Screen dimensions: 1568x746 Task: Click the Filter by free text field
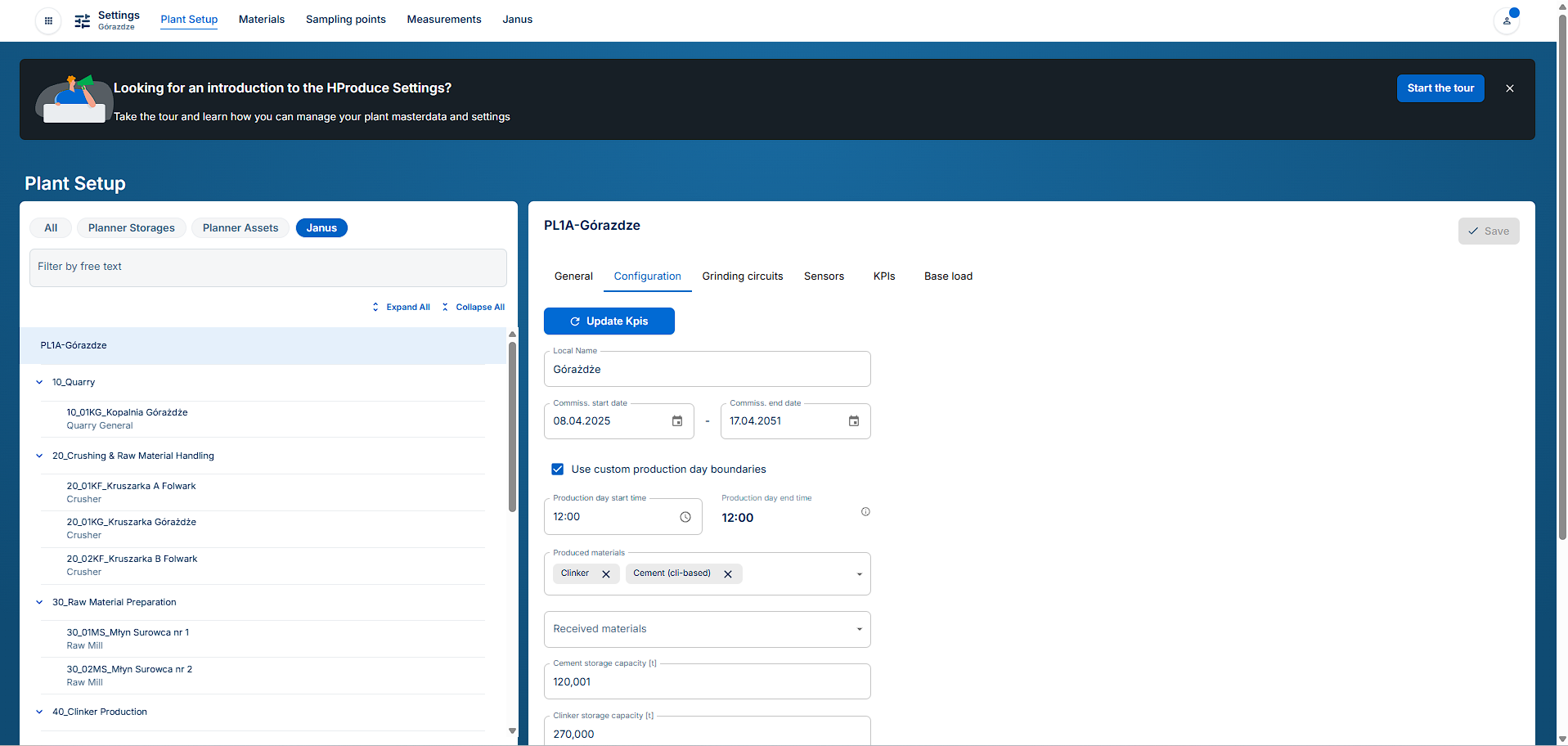pos(268,267)
